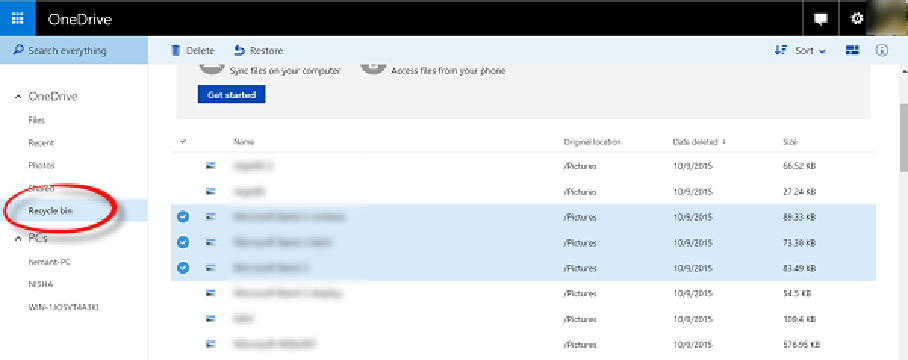Click the Restore button in toolbar
908x360 pixels.
[258, 50]
